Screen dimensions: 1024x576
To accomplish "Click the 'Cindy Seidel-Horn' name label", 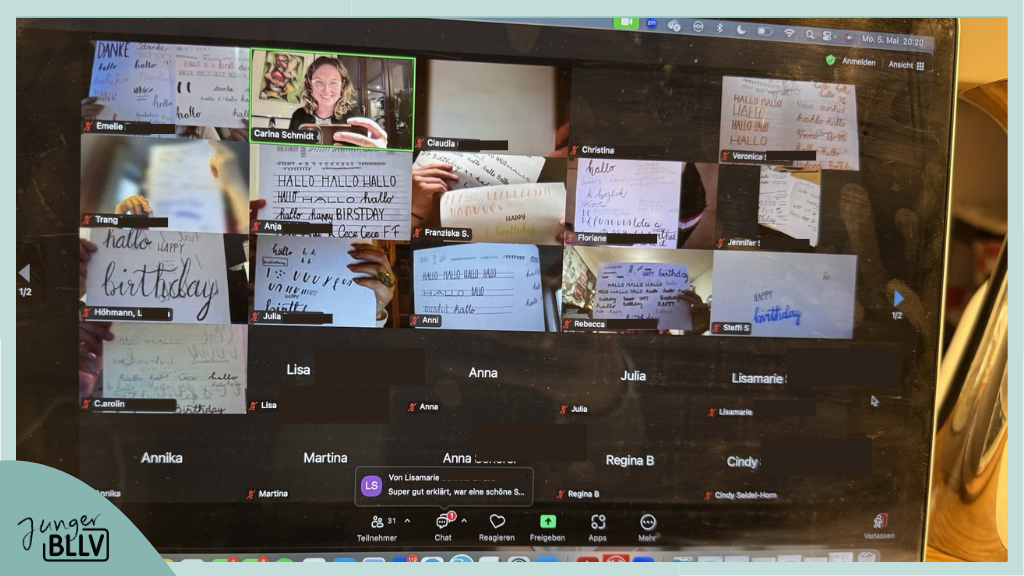I will [746, 496].
